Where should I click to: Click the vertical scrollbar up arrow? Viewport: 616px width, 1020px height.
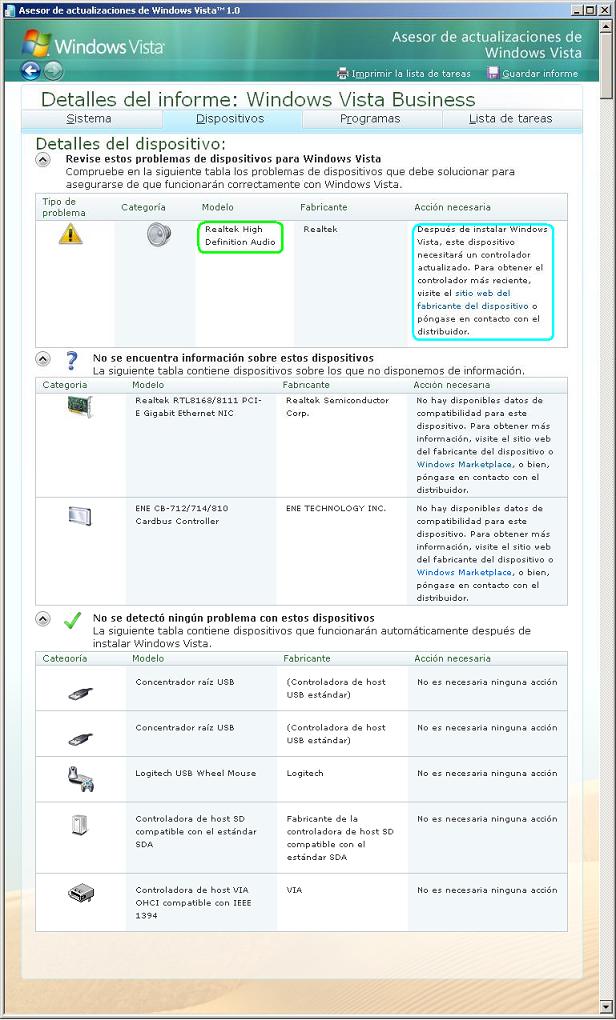[x=606, y=25]
